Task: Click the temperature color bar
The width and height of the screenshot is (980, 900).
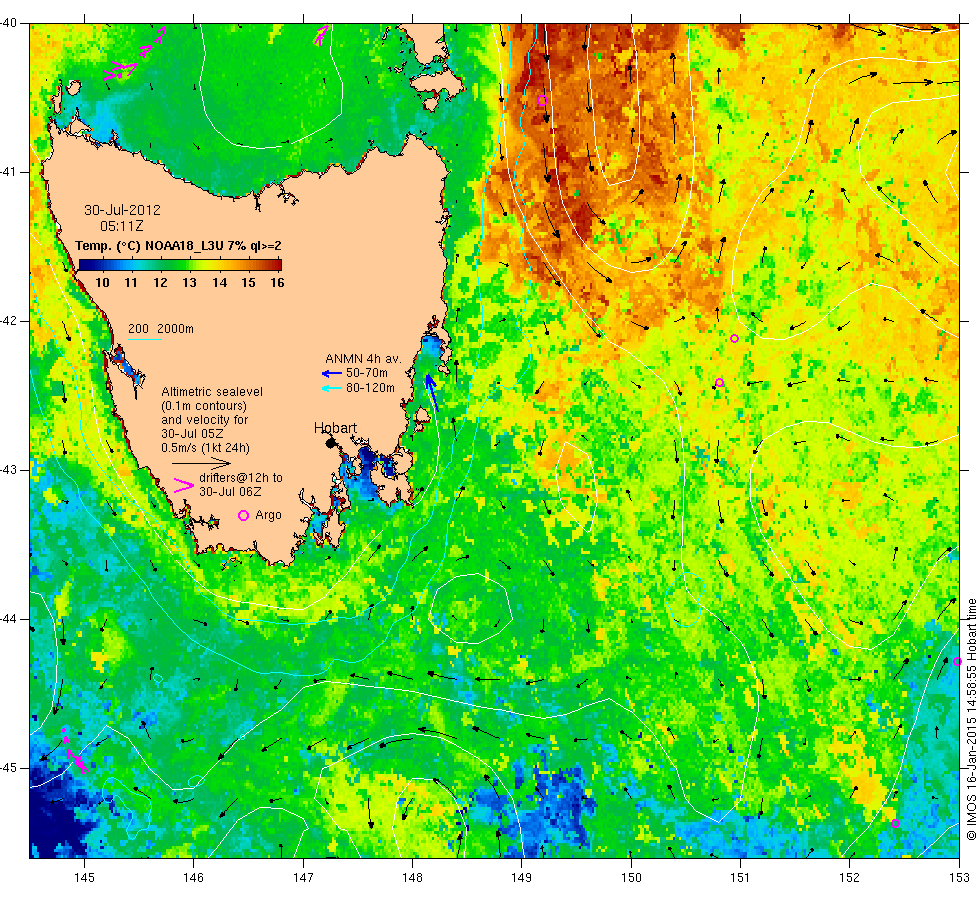Action: 180,265
